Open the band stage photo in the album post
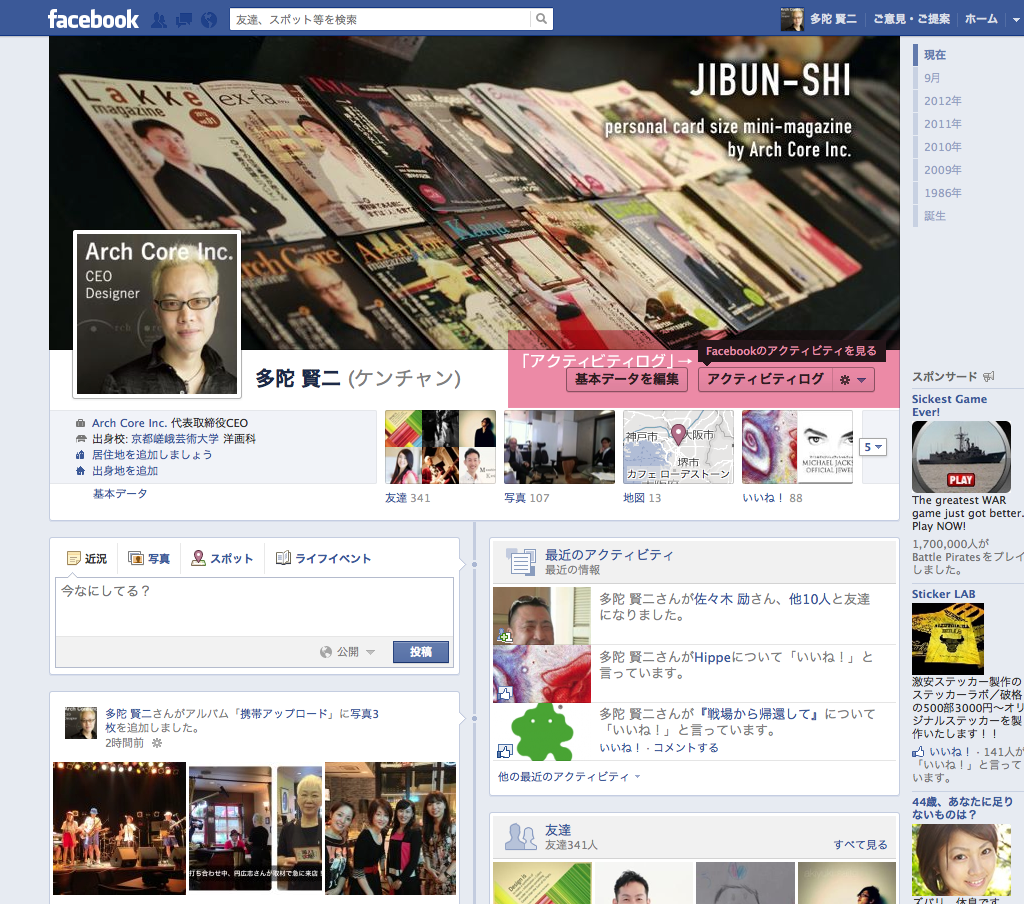This screenshot has height=904, width=1024. [120, 828]
